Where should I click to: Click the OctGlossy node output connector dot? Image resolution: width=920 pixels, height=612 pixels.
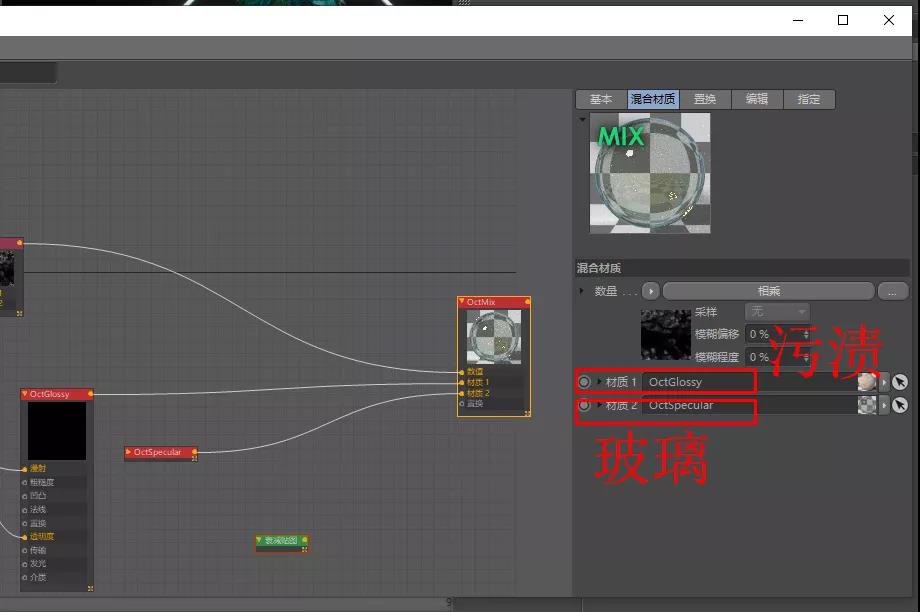[91, 394]
